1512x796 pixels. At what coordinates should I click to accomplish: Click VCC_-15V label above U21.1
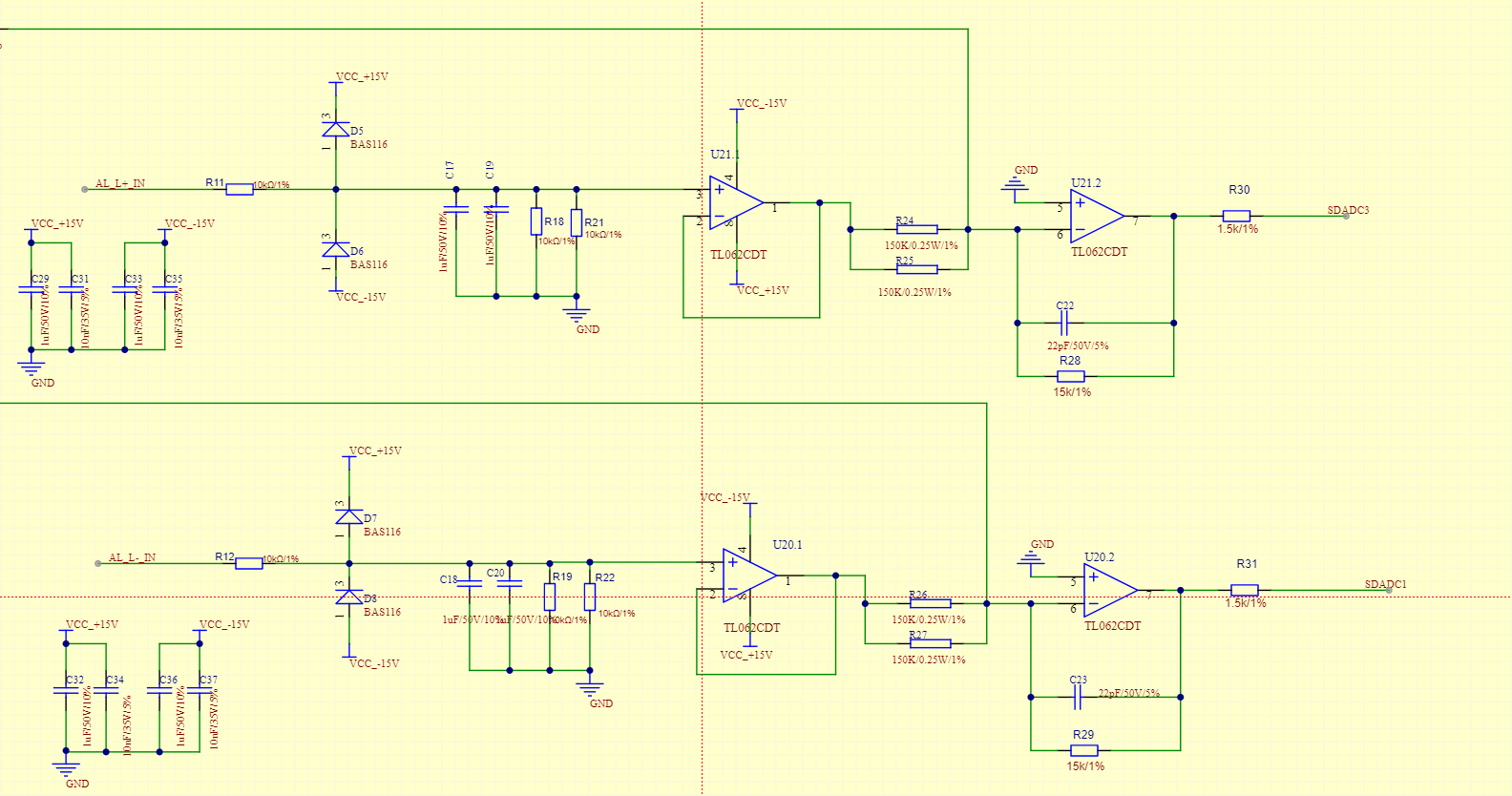[761, 103]
